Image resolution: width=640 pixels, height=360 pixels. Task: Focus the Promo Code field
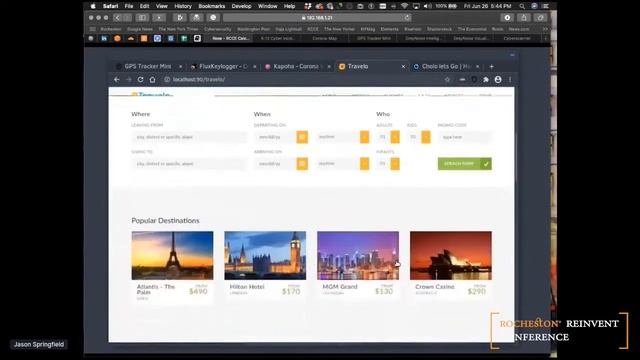(464, 137)
